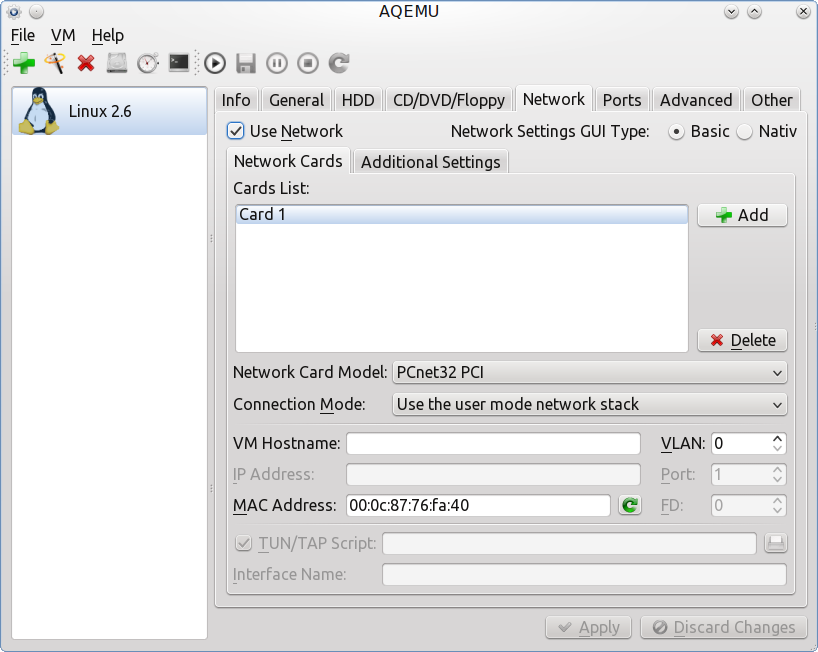Image resolution: width=818 pixels, height=652 pixels.
Task: Click the TUN/TAP Script path field
Action: [569, 543]
